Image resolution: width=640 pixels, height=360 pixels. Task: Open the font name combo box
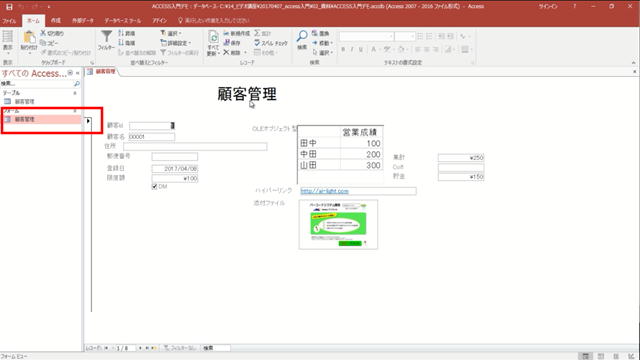[366, 36]
